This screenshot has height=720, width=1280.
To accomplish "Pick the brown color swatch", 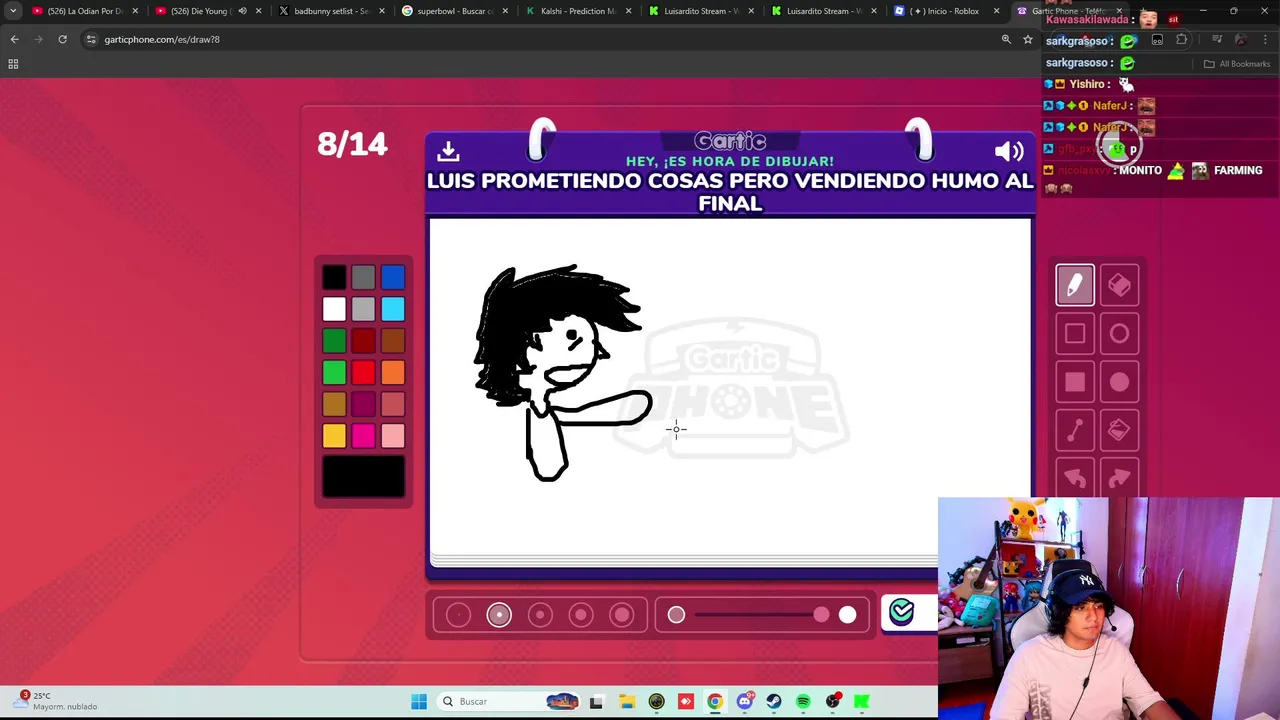I will tap(393, 341).
